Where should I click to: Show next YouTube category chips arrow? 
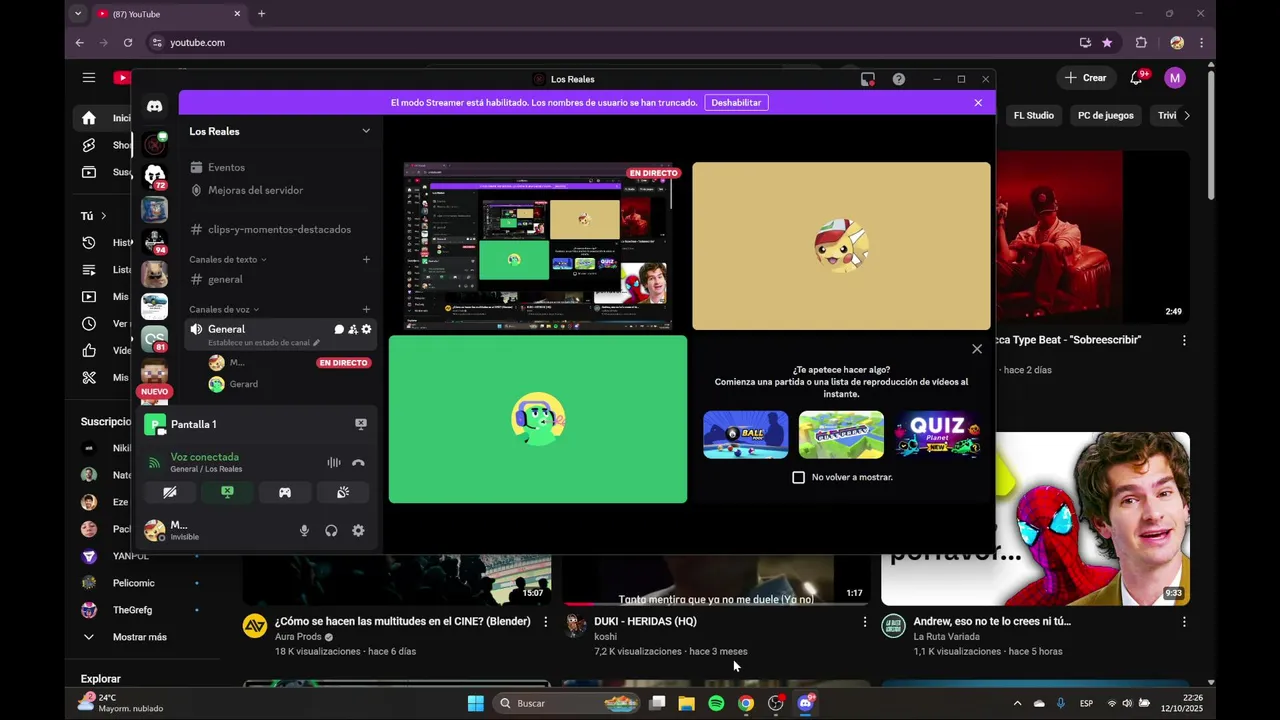[1187, 116]
